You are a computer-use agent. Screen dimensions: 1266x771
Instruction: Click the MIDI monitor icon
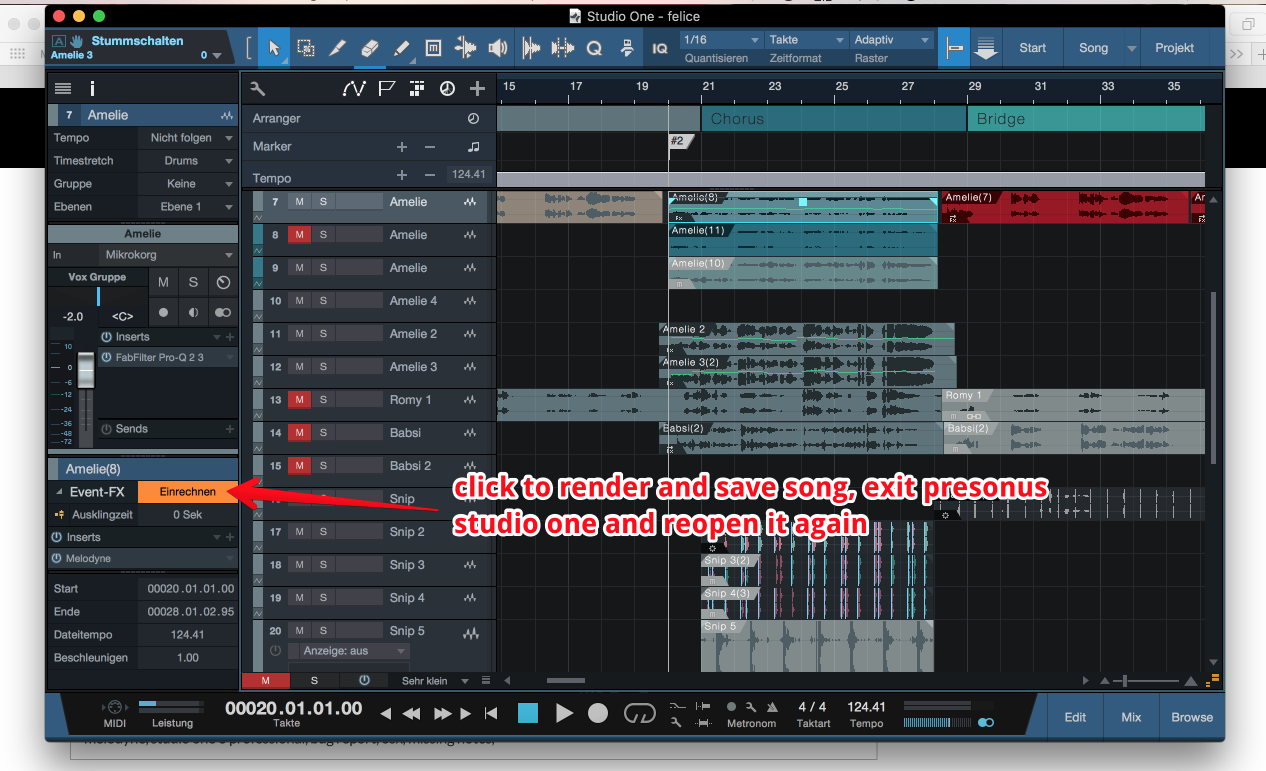114,706
